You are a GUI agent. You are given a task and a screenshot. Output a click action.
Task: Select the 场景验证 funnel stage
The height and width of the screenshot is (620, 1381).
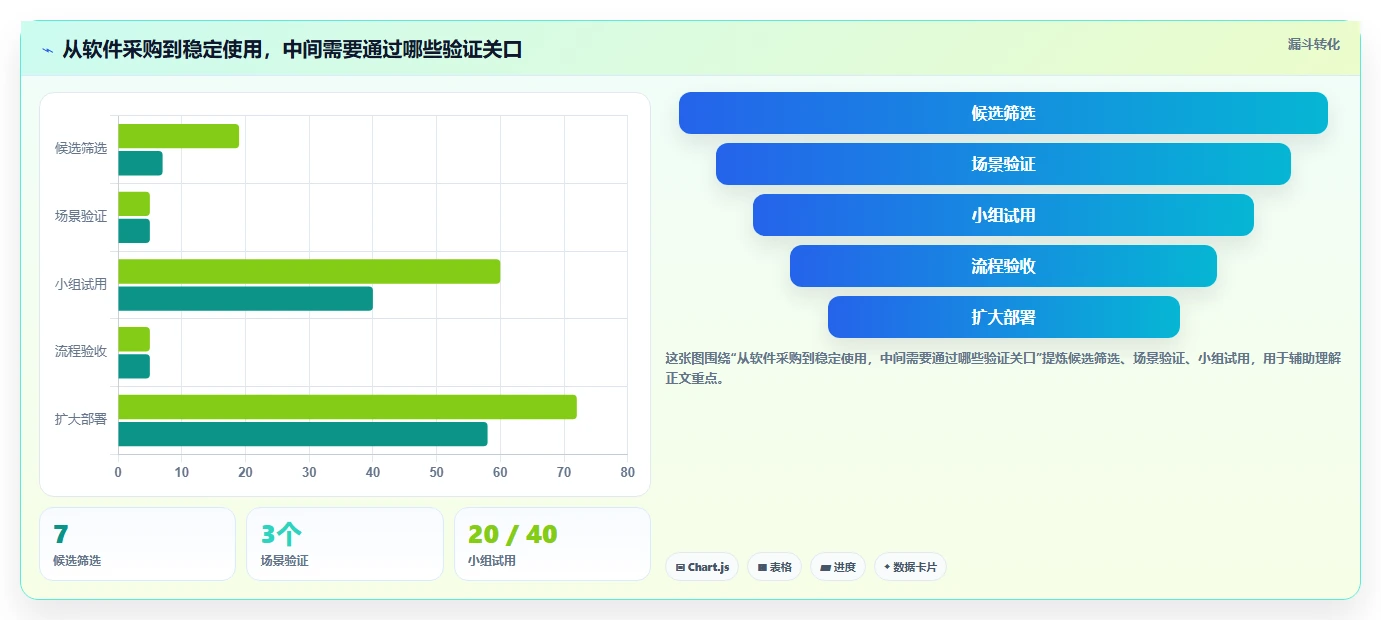[x=1003, y=164]
